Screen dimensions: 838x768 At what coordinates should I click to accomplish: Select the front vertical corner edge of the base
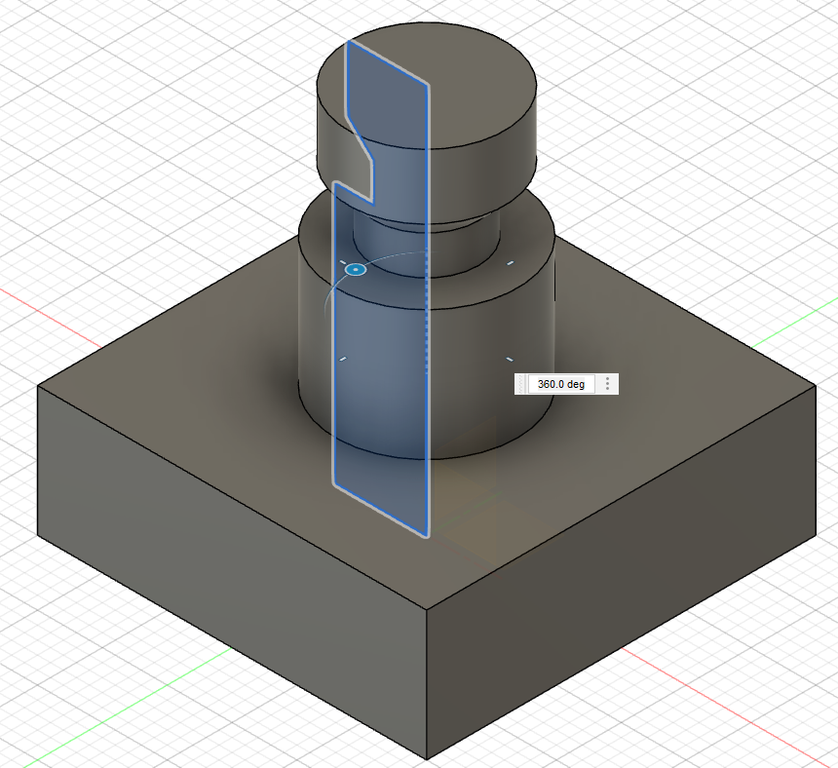428,680
